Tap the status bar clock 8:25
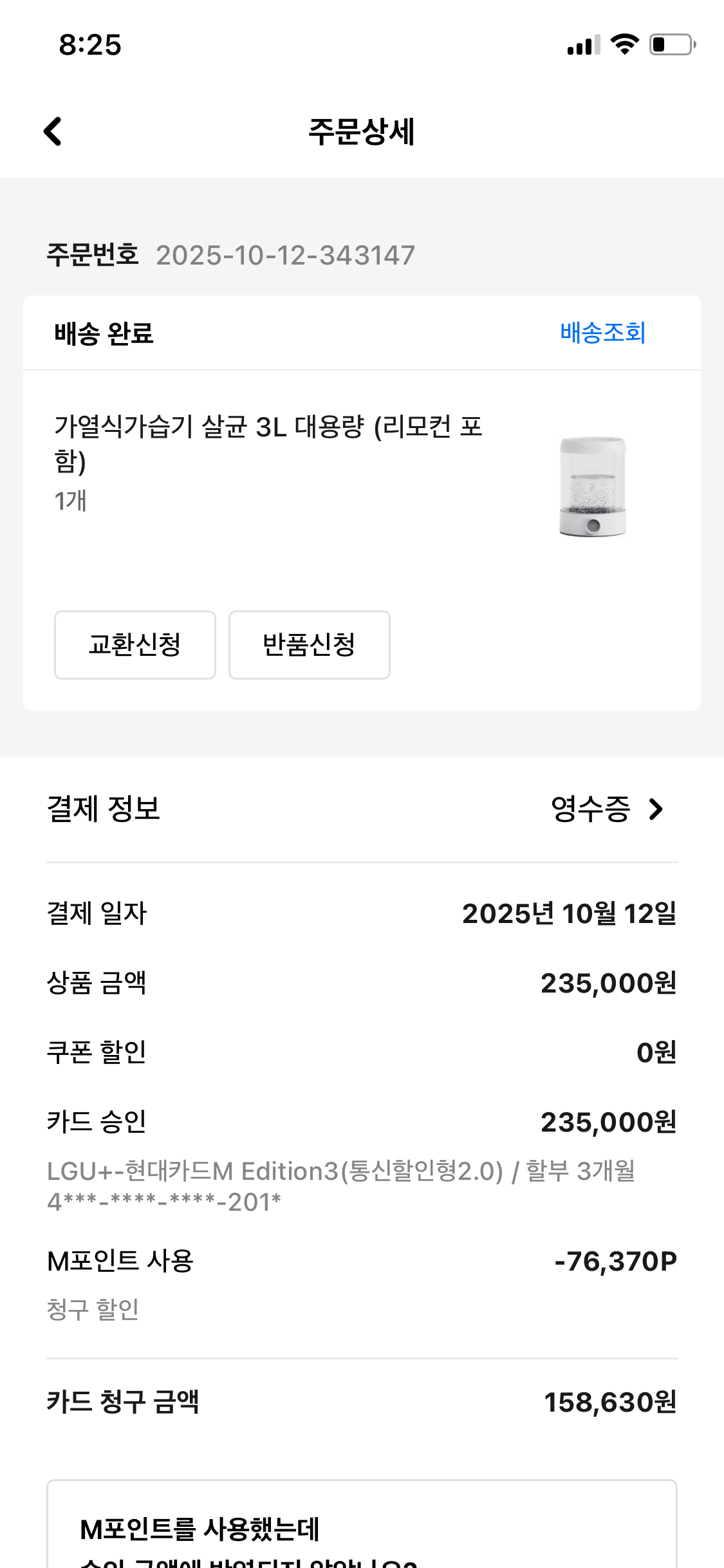 coord(90,45)
